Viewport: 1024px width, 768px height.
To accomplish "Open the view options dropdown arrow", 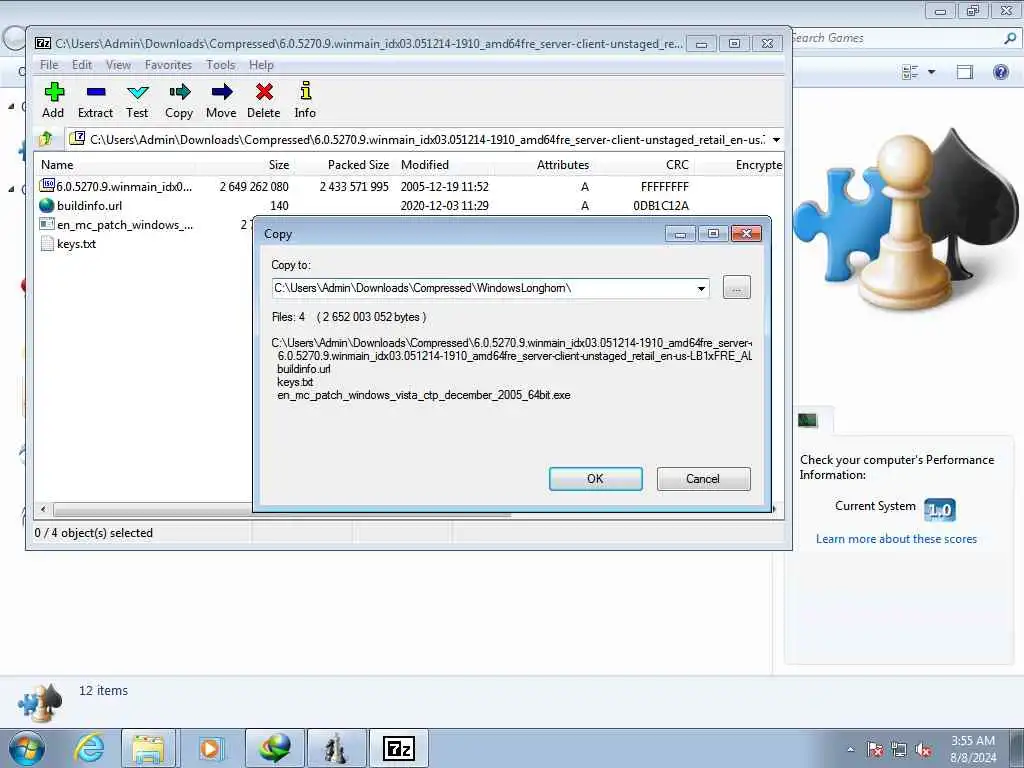I will 931,72.
